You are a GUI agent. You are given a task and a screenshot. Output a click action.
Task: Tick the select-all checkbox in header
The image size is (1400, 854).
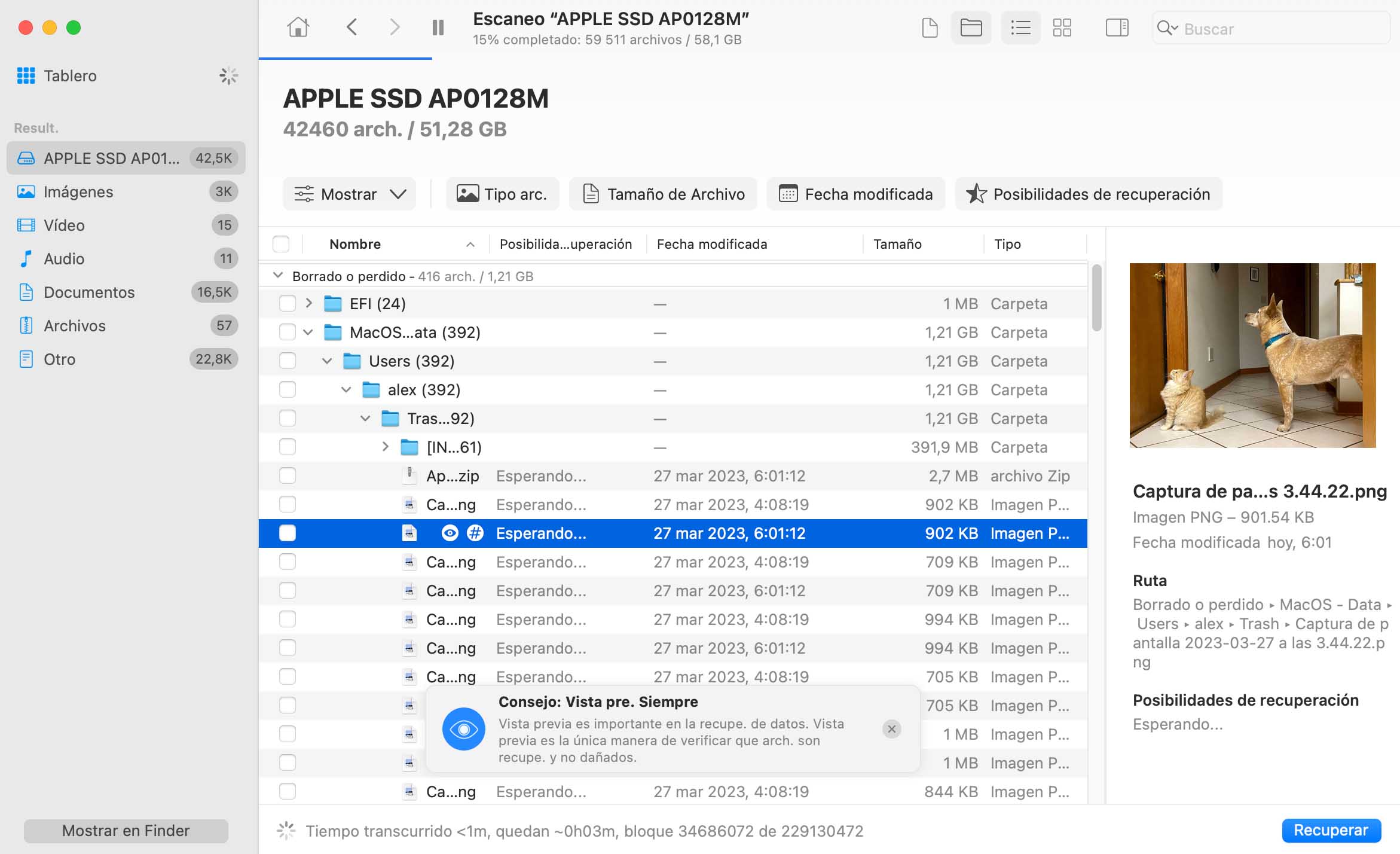[x=281, y=244]
